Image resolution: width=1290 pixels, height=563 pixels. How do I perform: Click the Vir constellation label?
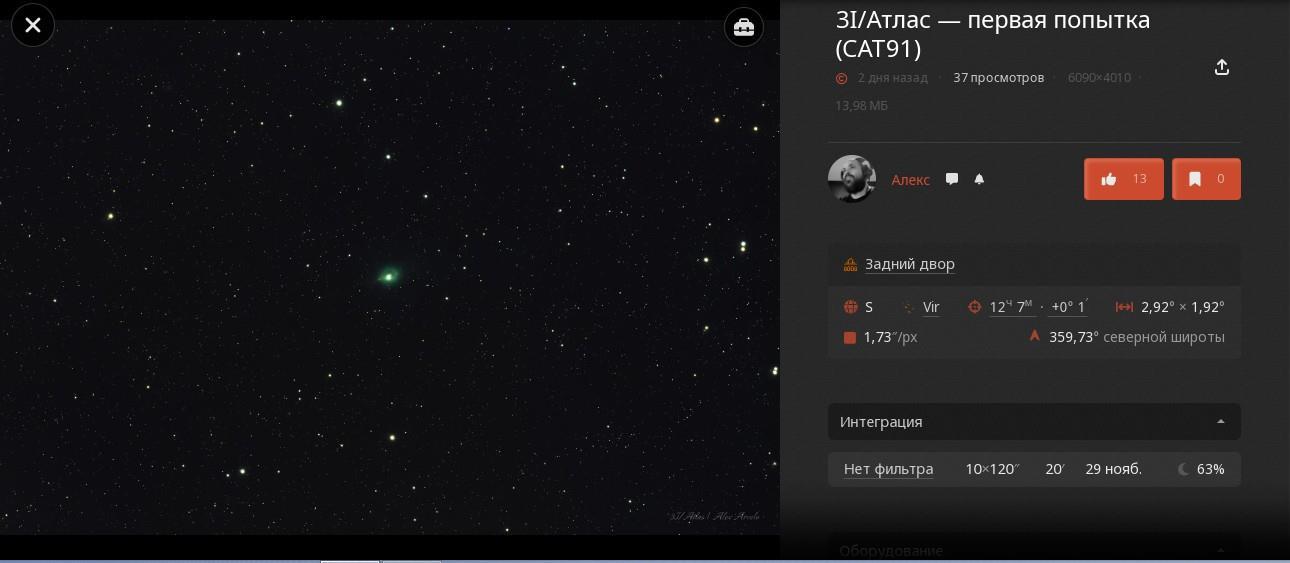(931, 308)
